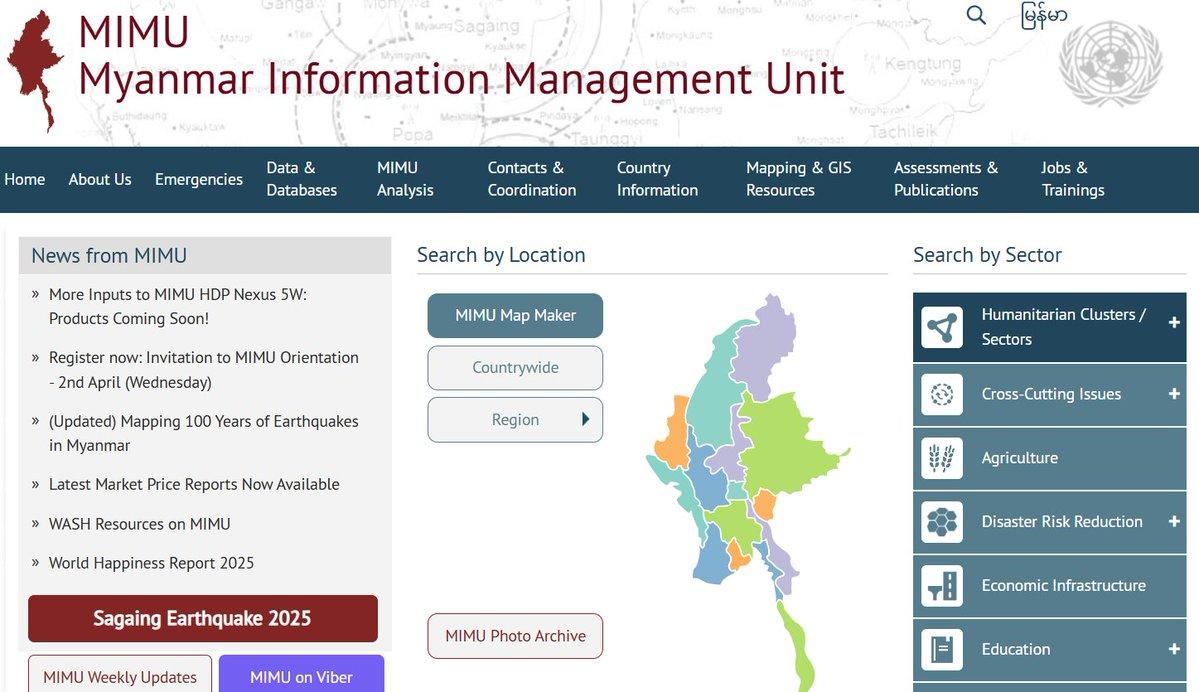Select Countrywide button

click(515, 368)
